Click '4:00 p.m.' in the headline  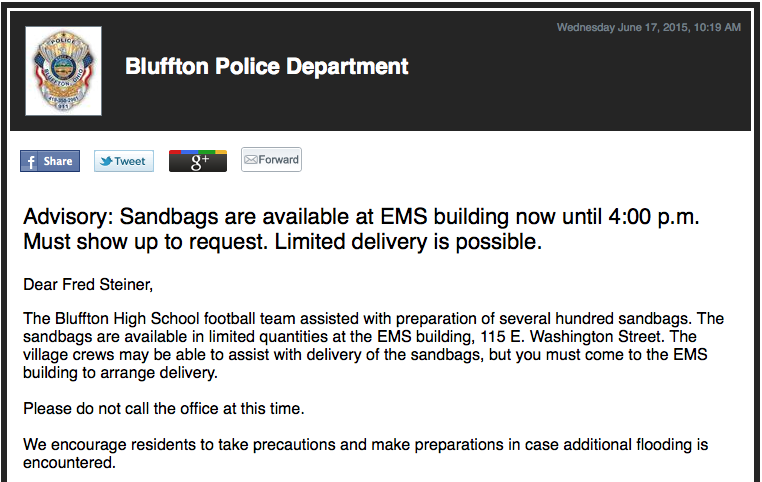tap(654, 217)
